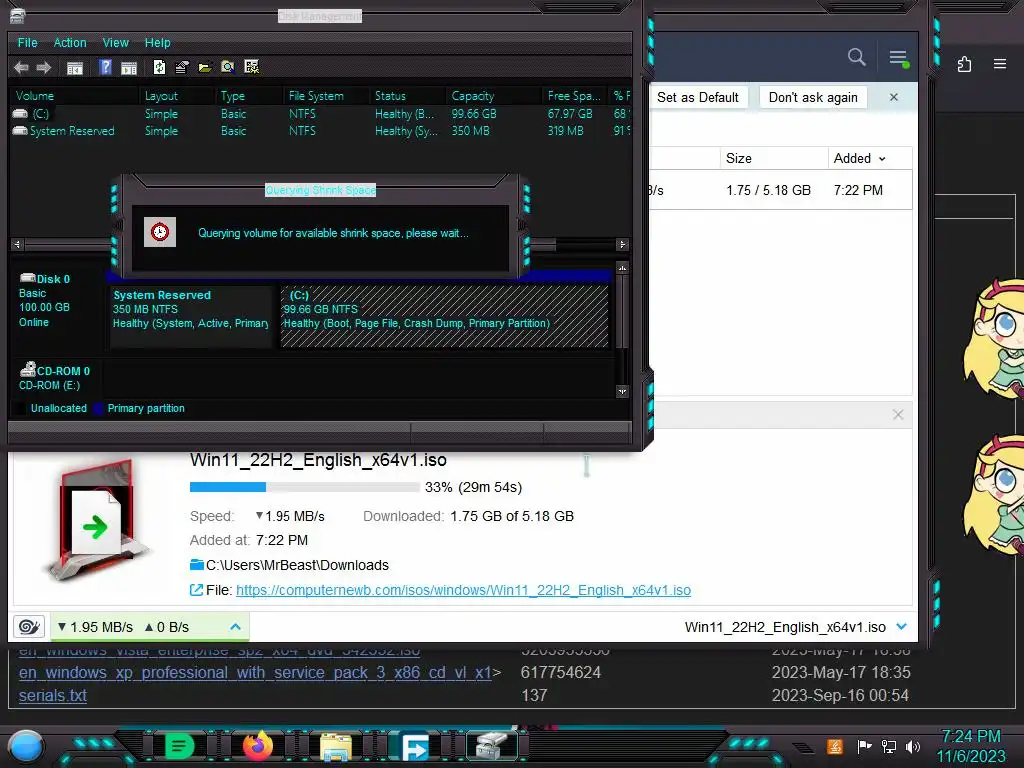The image size is (1024, 768).
Task: Toggle the speed limiter snail icon
Action: tap(29, 627)
